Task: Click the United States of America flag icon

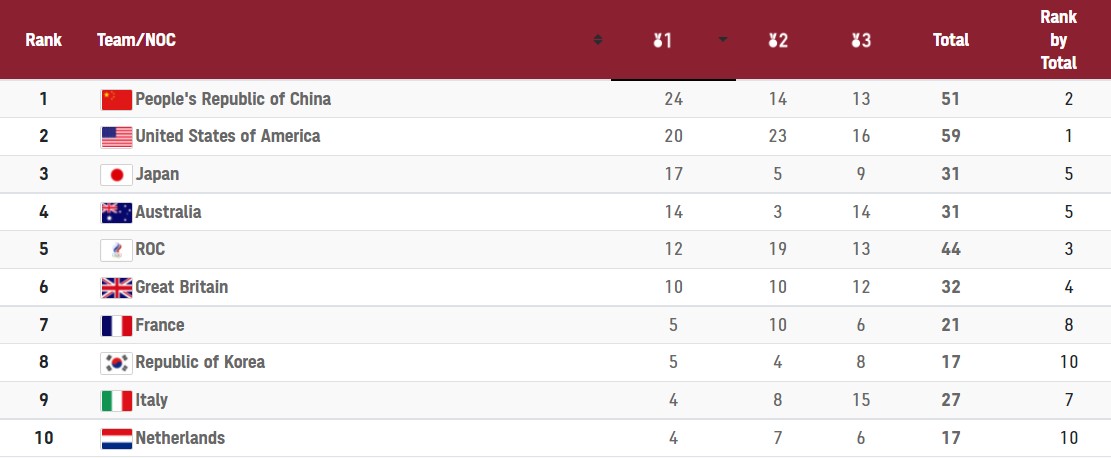Action: [117, 137]
